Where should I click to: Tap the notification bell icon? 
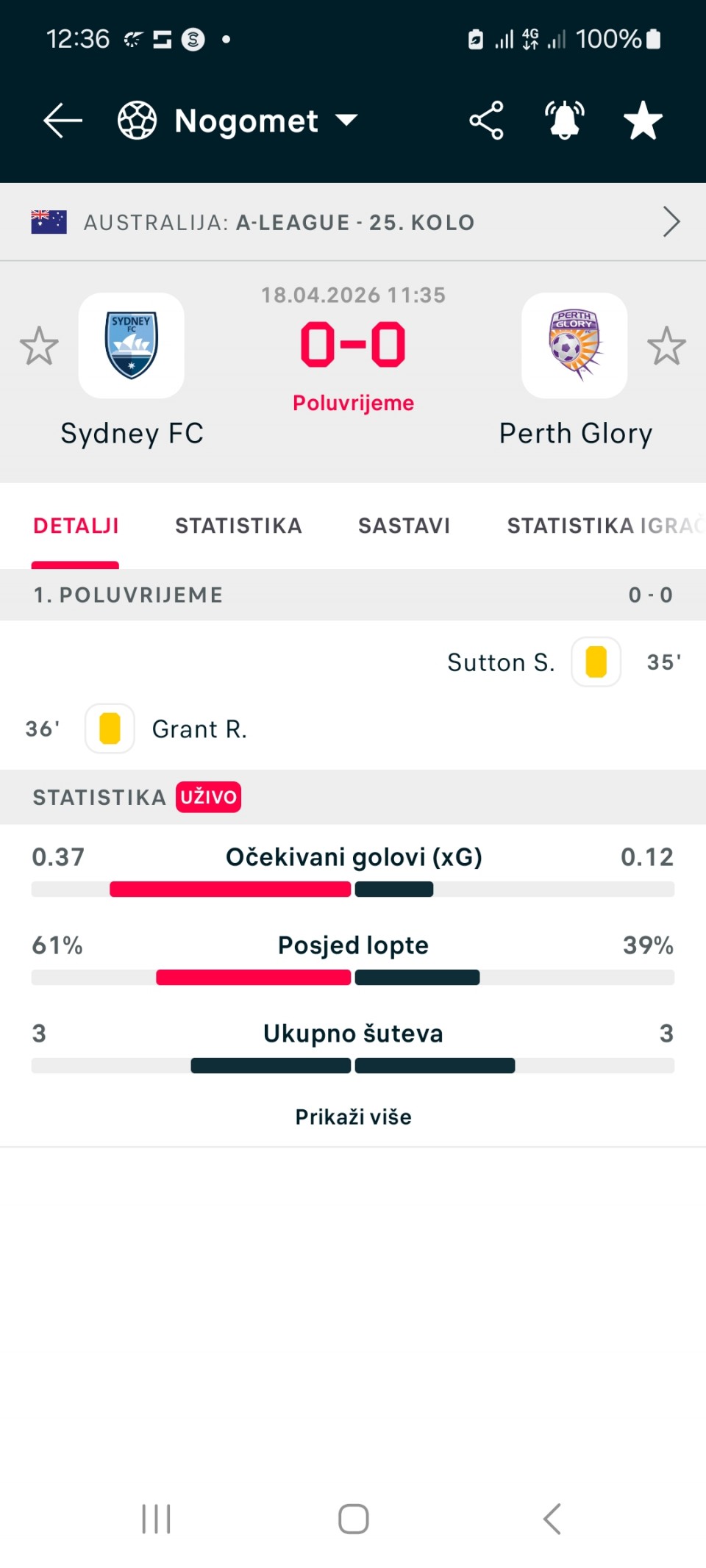point(564,121)
